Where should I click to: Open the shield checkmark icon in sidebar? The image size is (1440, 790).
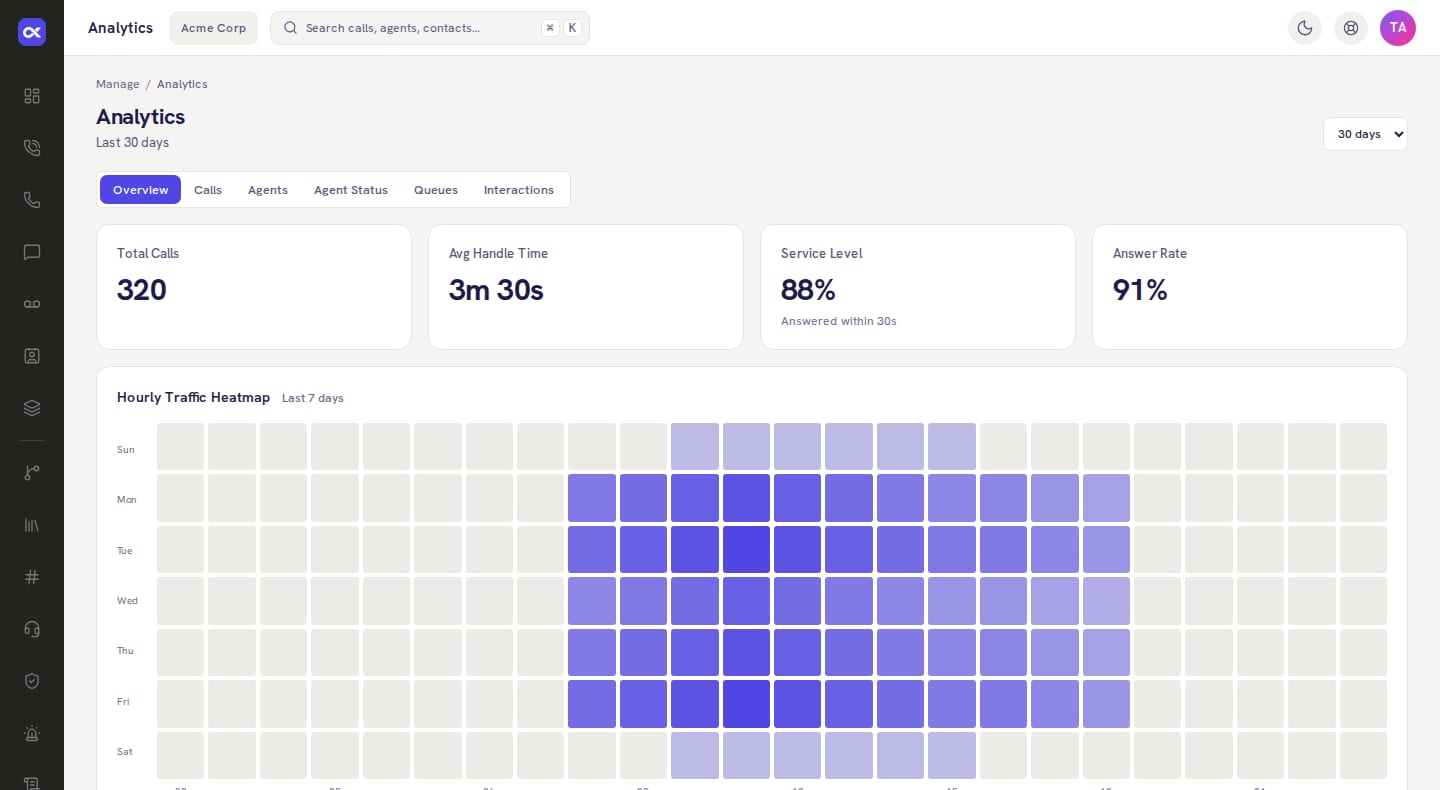[32, 681]
